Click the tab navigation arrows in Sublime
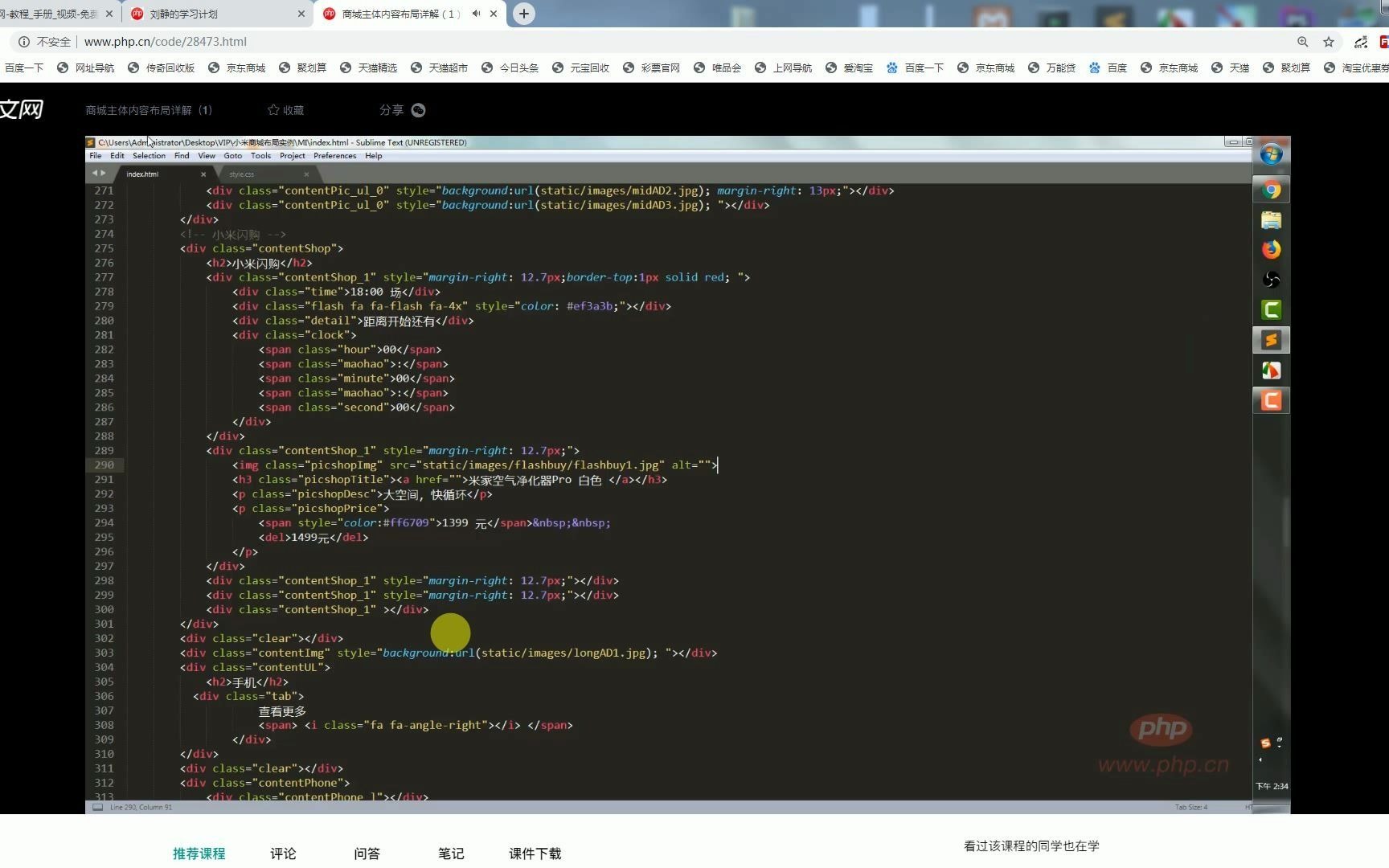Screen dimensions: 1389x868 (98, 174)
